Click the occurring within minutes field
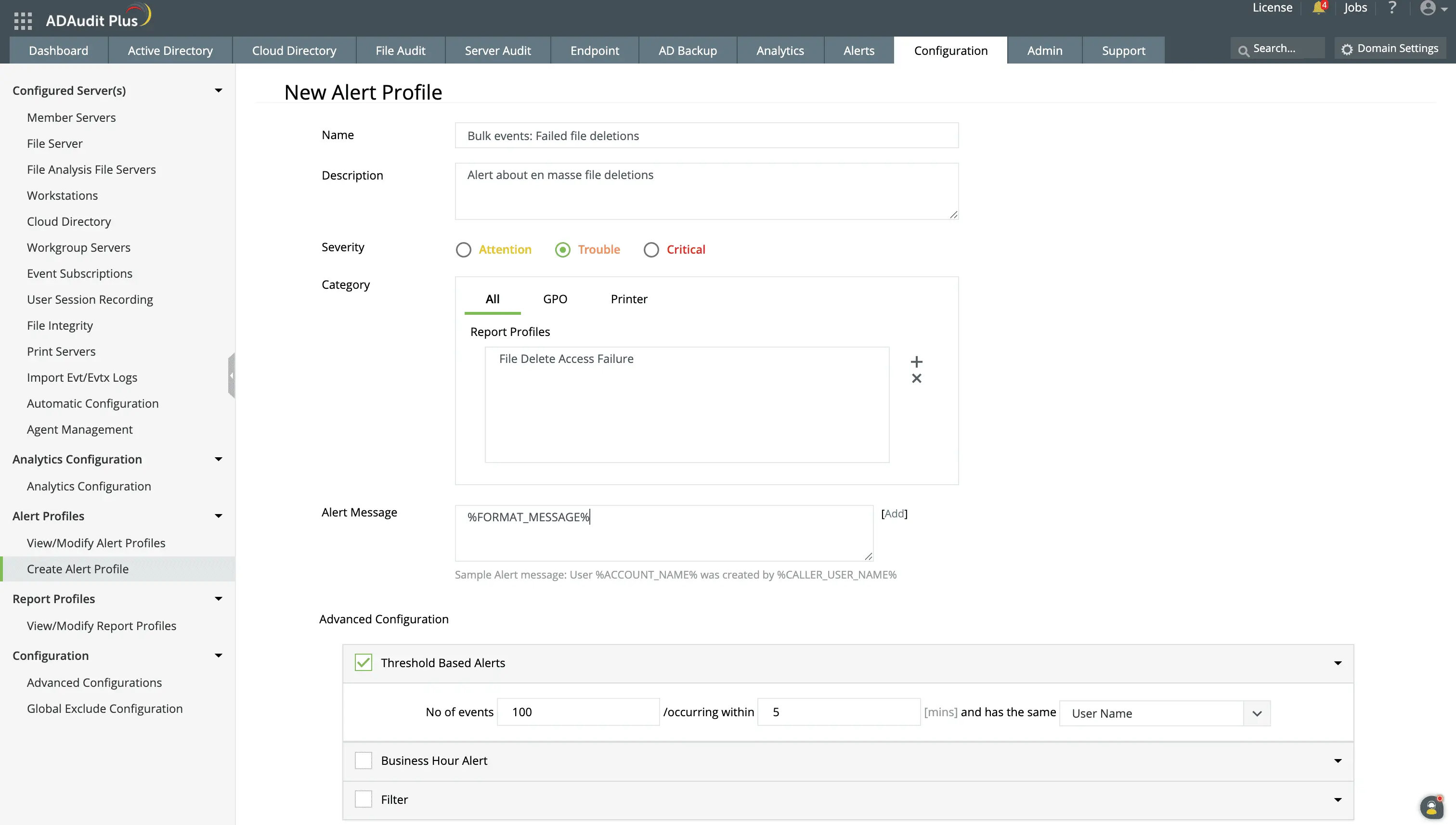Screen dimensions: 1456x825 click(838, 712)
